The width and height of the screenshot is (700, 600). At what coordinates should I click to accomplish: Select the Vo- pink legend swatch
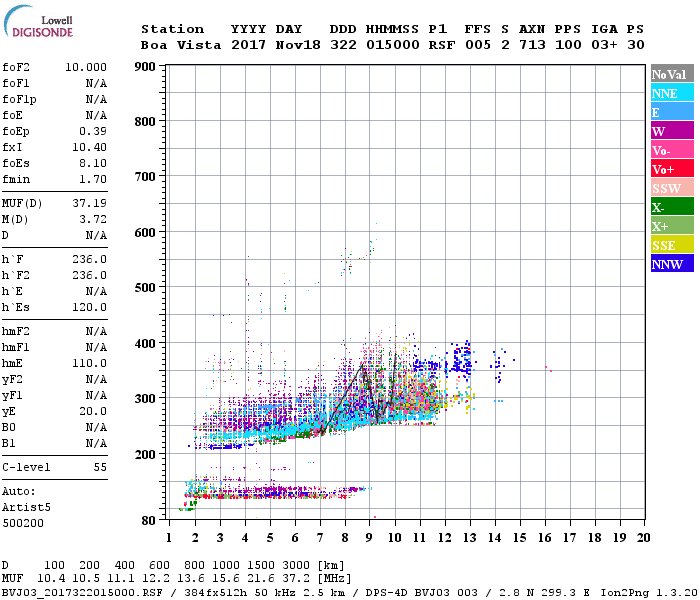pos(672,150)
